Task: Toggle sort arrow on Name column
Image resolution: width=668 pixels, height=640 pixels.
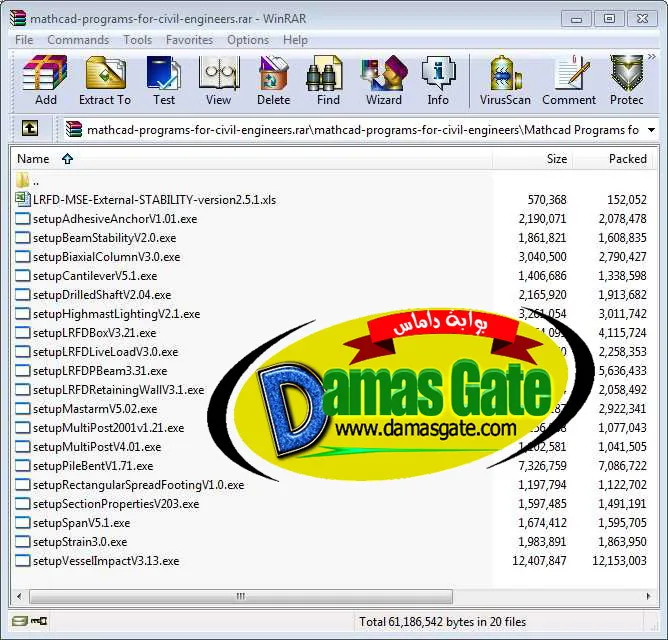Action: 67,159
